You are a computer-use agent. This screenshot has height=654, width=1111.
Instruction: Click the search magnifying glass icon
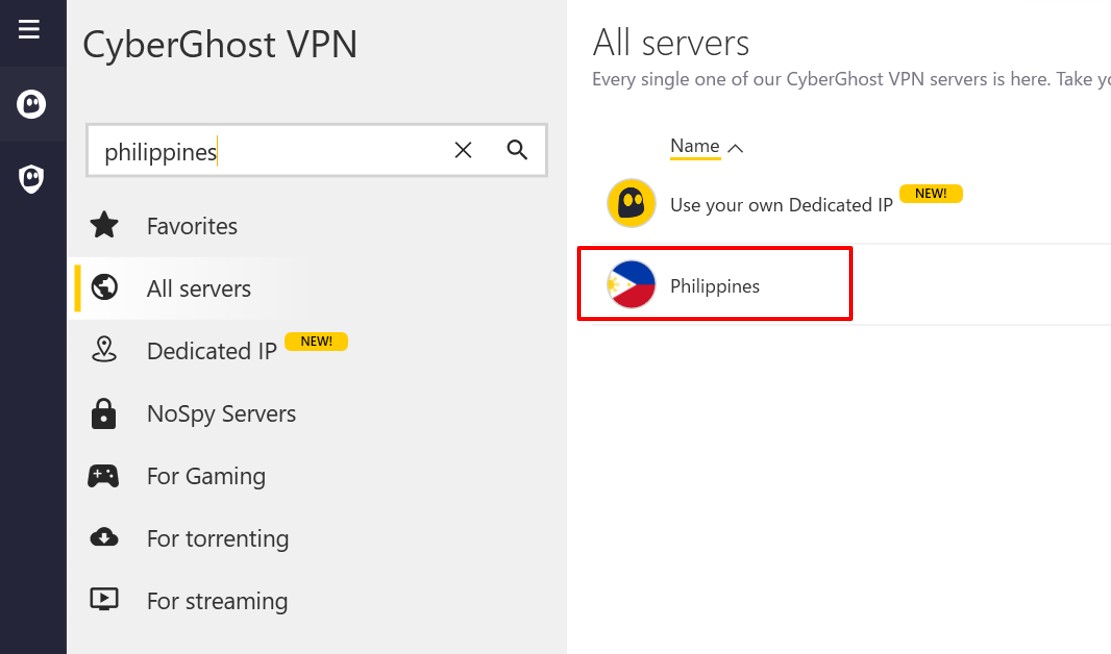coord(517,150)
